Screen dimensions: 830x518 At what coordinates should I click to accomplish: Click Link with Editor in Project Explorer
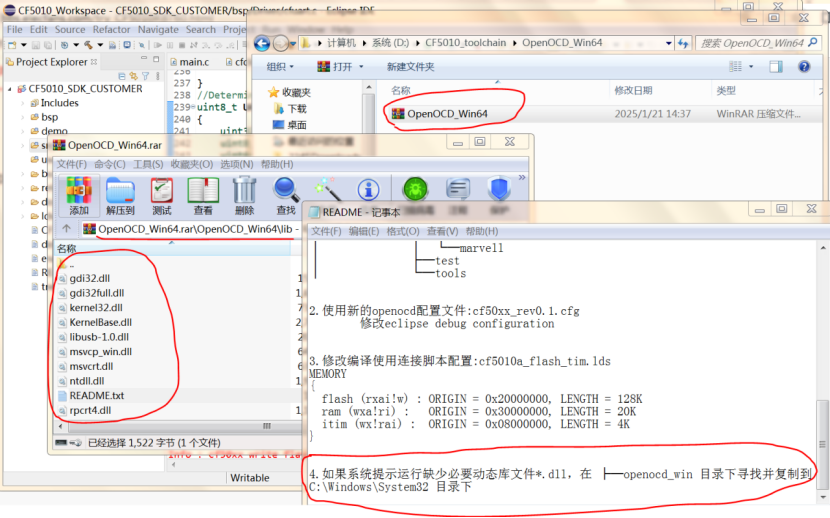tap(133, 76)
